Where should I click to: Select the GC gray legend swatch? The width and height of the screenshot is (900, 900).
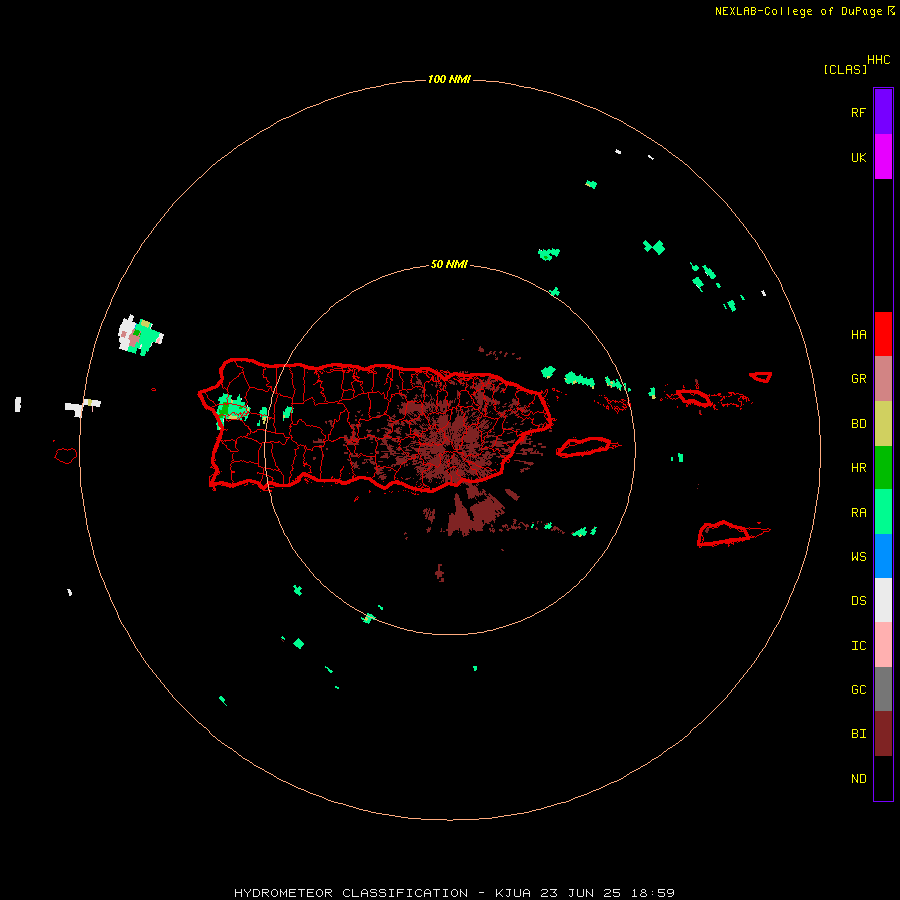[883, 689]
